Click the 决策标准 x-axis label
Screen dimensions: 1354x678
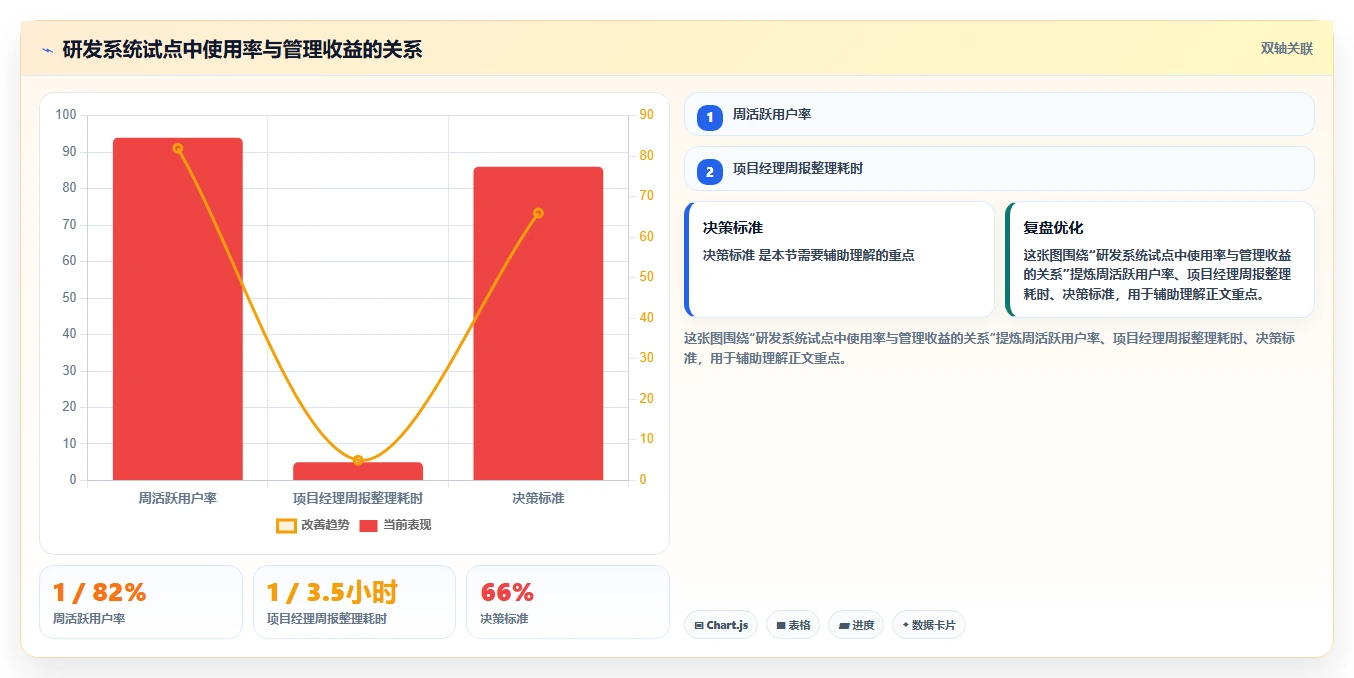(x=538, y=497)
